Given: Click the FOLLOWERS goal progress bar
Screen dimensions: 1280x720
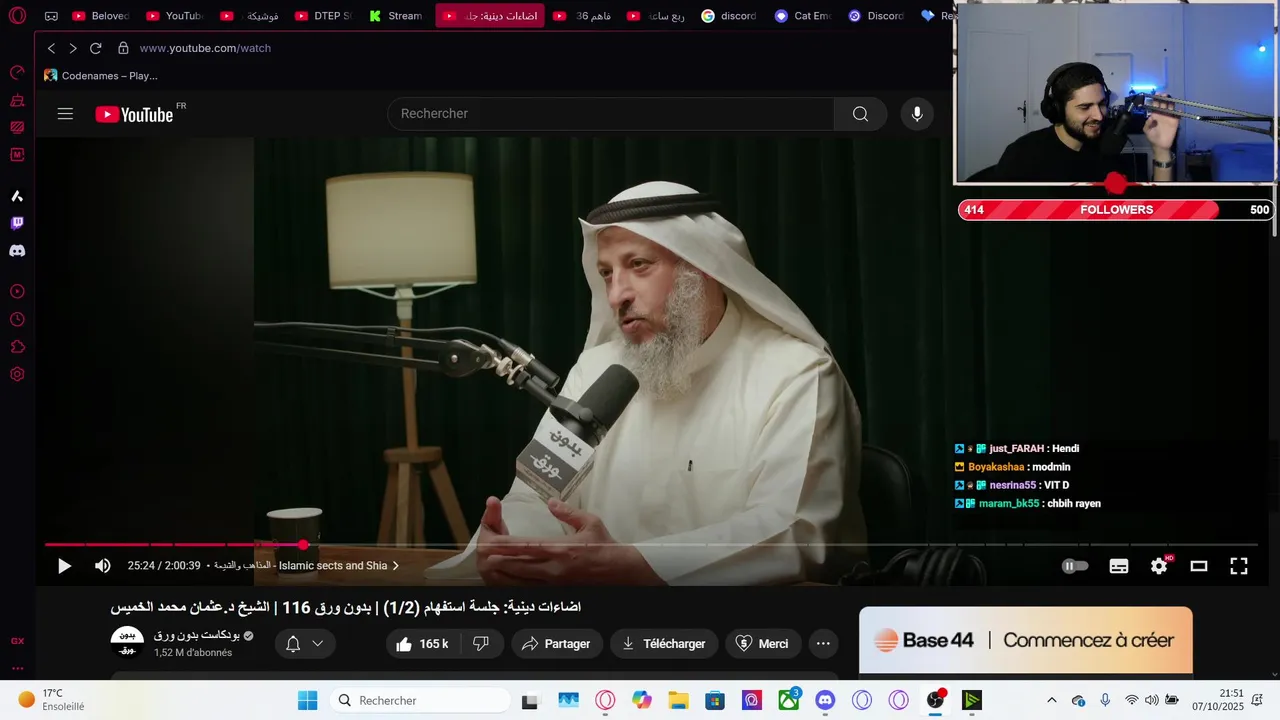Looking at the screenshot, I should point(1116,210).
